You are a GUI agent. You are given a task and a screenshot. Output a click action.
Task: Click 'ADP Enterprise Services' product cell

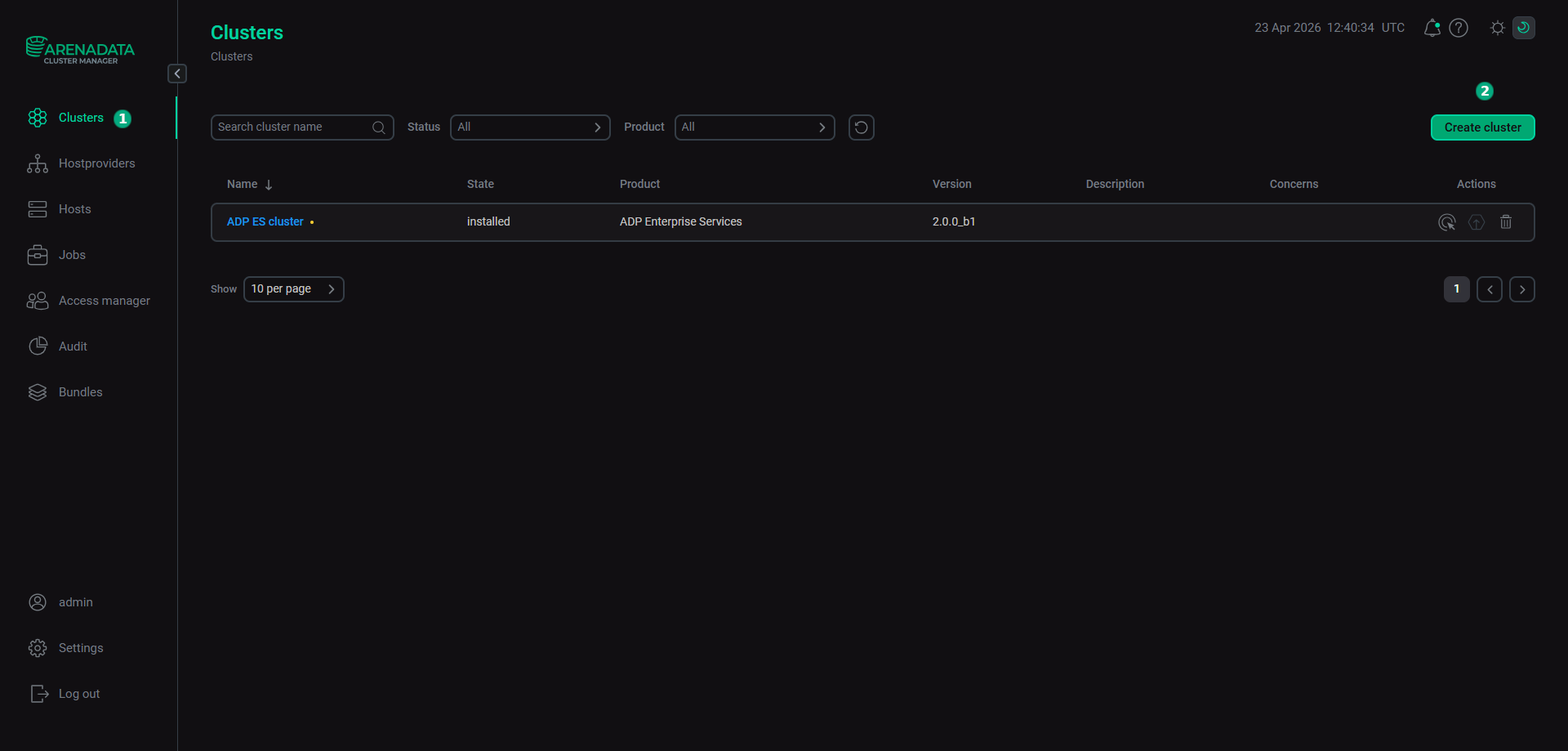pos(681,221)
